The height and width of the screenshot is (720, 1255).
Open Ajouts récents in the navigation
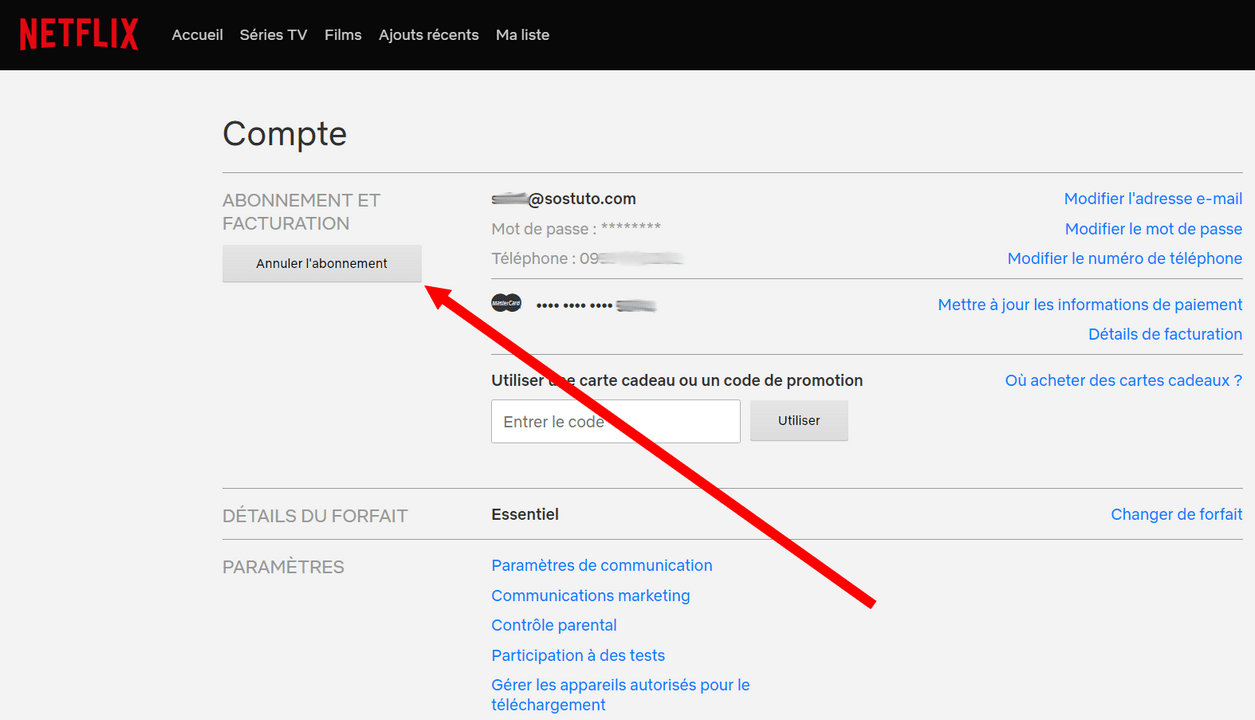[429, 35]
